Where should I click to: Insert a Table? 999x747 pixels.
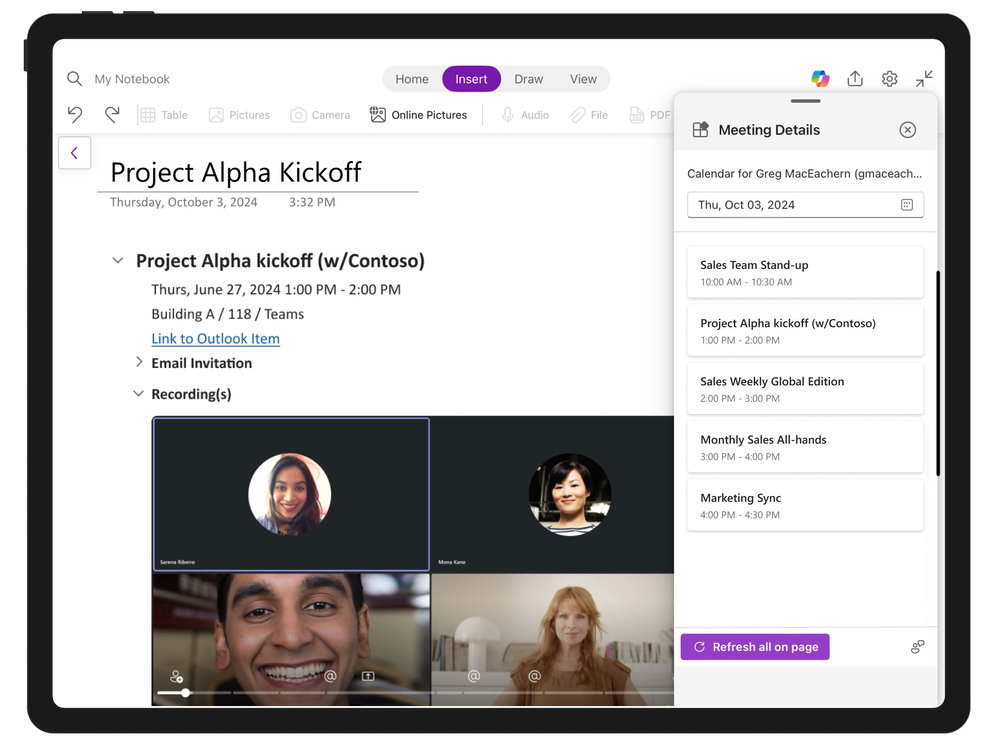pyautogui.click(x=164, y=115)
